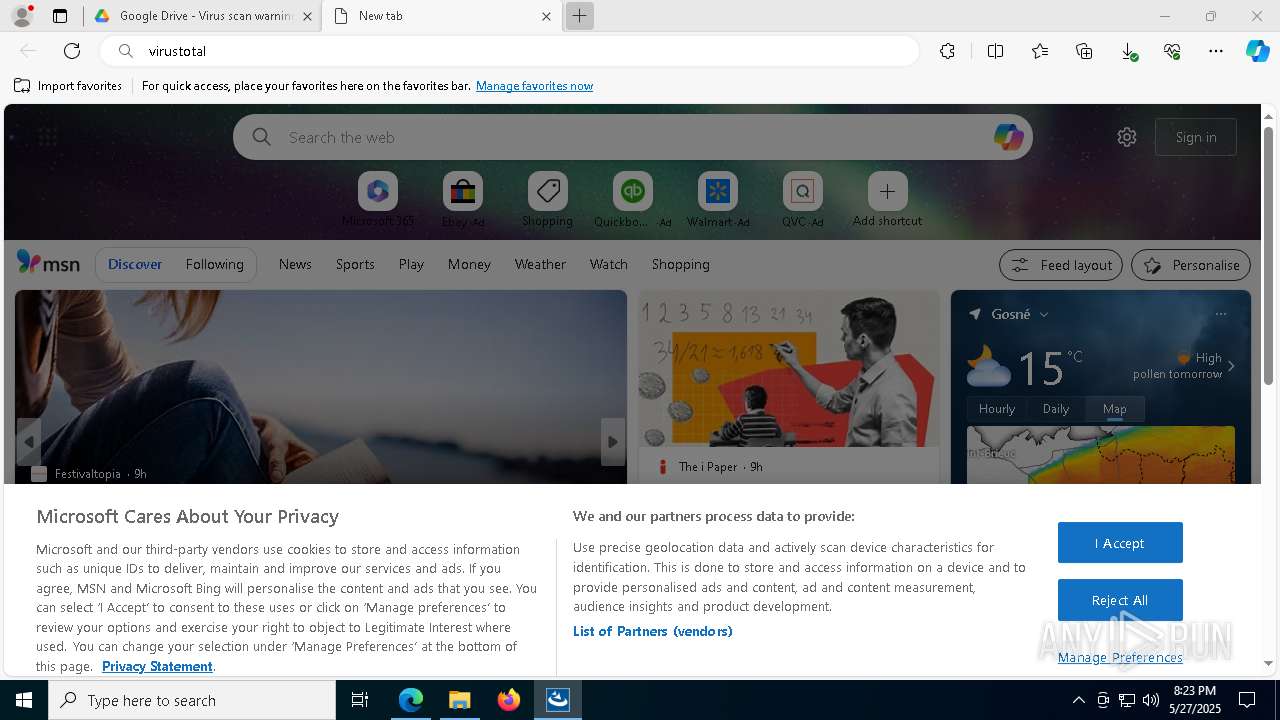Open Copilot icon in web search box
This screenshot has height=720, width=1280.
pos(1008,137)
